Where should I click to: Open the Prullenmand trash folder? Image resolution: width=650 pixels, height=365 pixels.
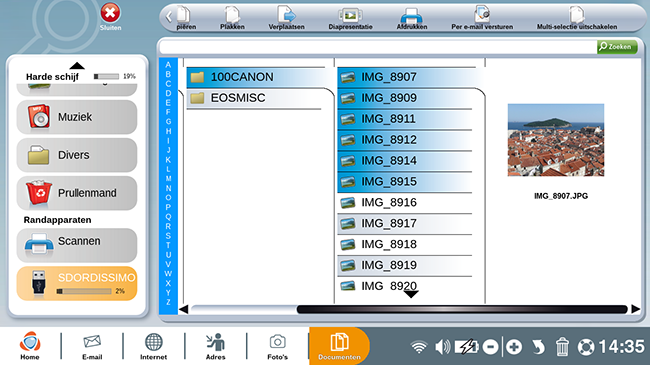77,193
